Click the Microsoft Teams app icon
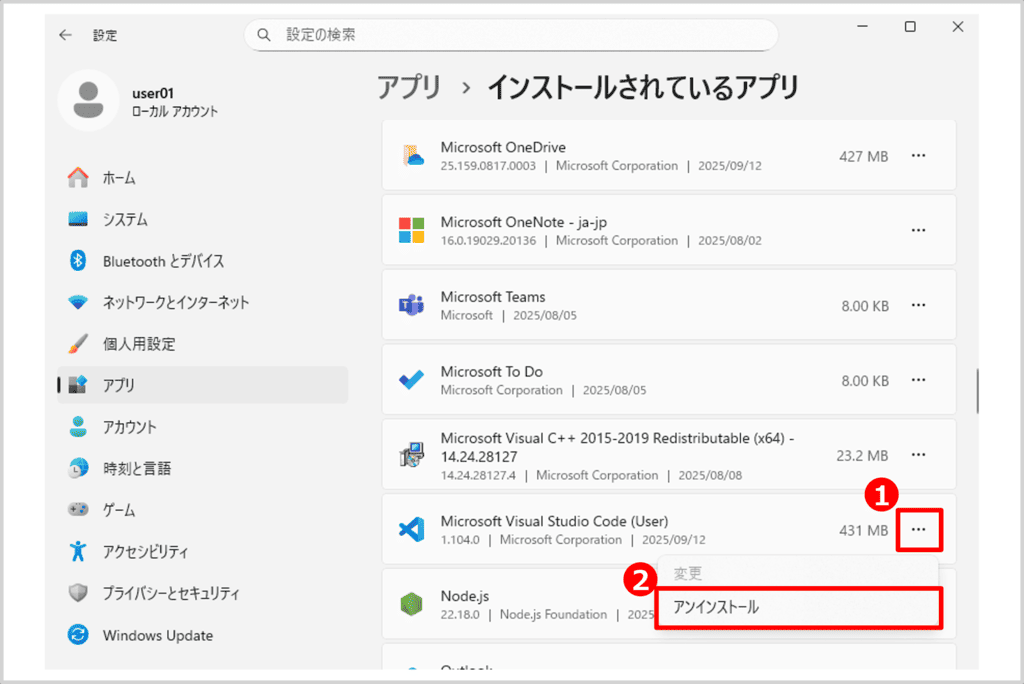This screenshot has height=684, width=1024. point(411,305)
